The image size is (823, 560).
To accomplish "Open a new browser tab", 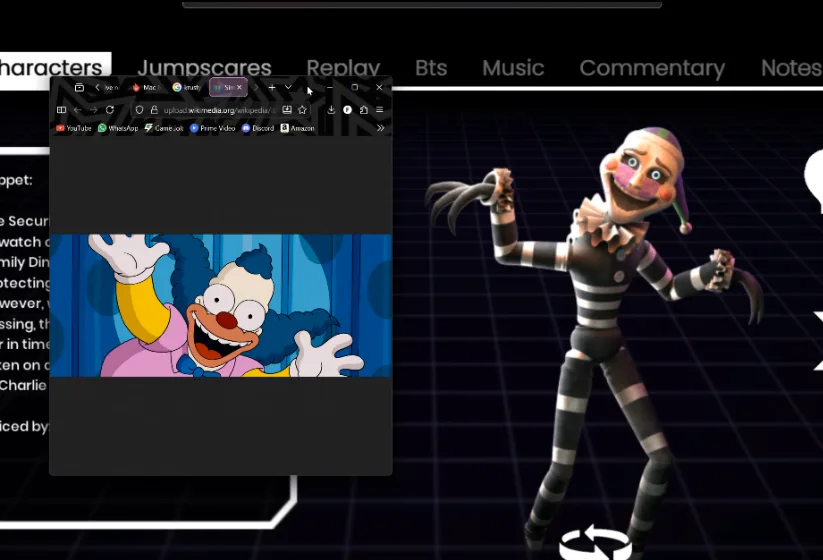I will [272, 88].
